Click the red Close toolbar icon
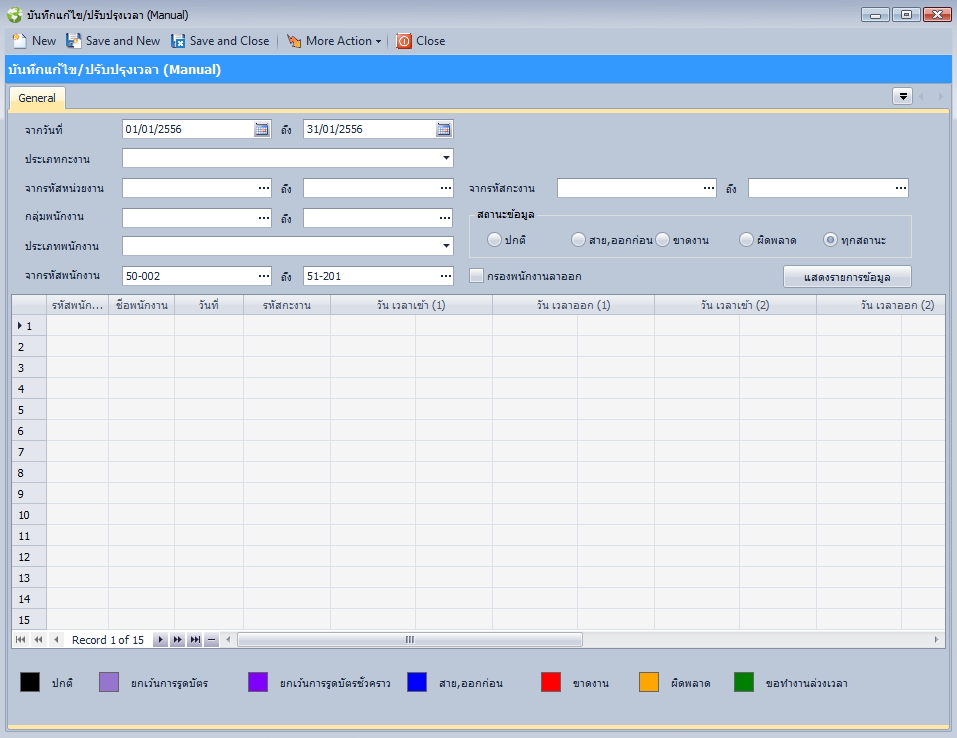 pos(403,41)
